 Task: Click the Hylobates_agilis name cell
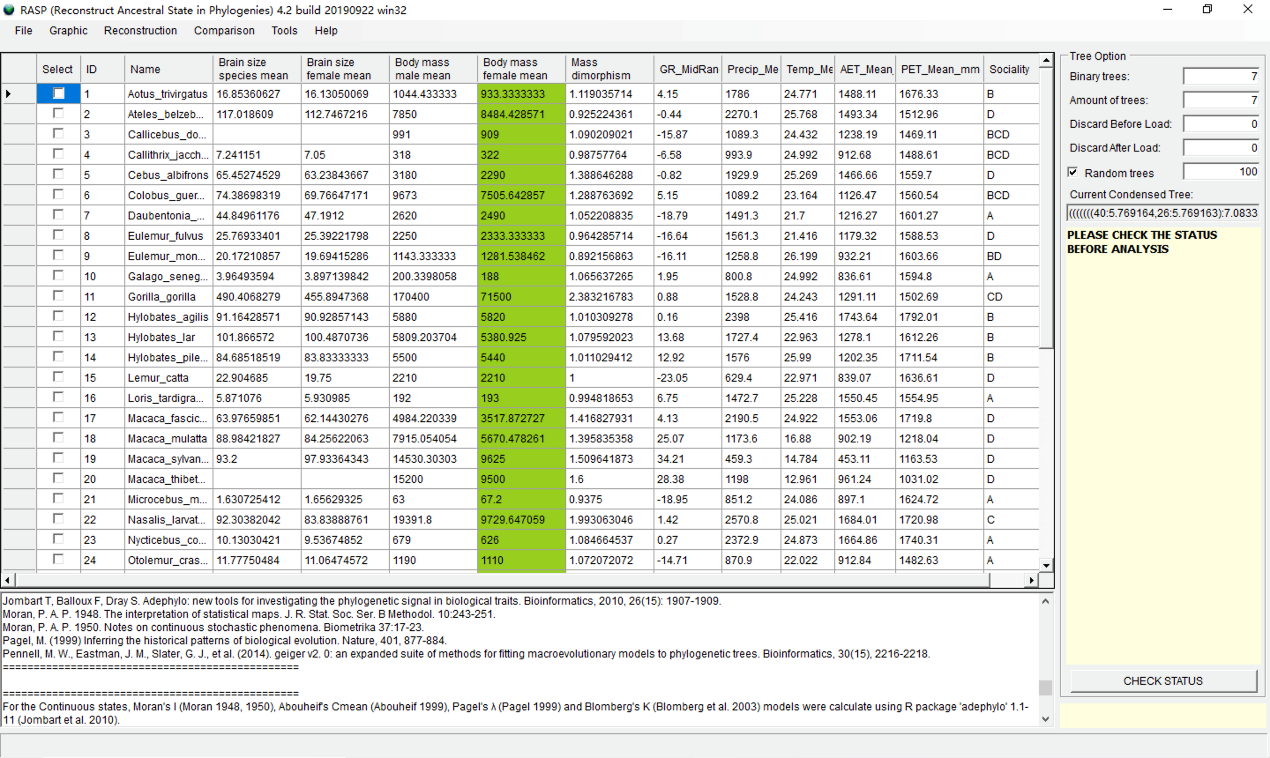click(169, 316)
